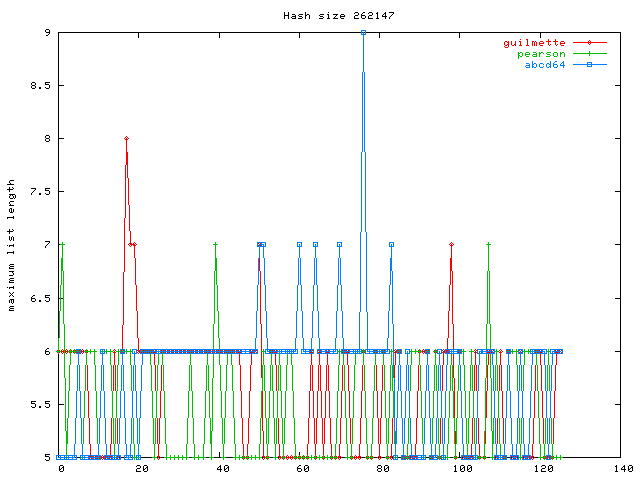Image resolution: width=640 pixels, height=480 pixels.
Task: Click the red guilmette peak marker at value 8
Action: pyautogui.click(x=127, y=138)
